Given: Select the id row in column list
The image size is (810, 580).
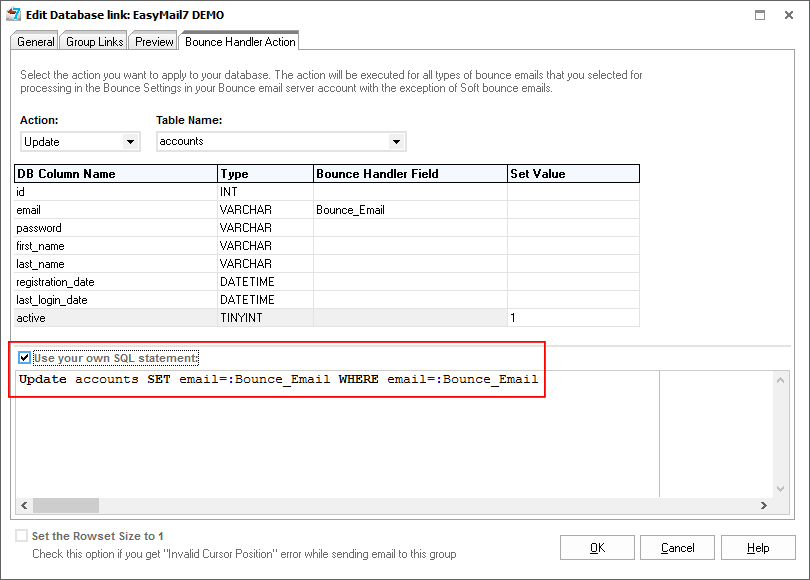Looking at the screenshot, I should tap(326, 192).
